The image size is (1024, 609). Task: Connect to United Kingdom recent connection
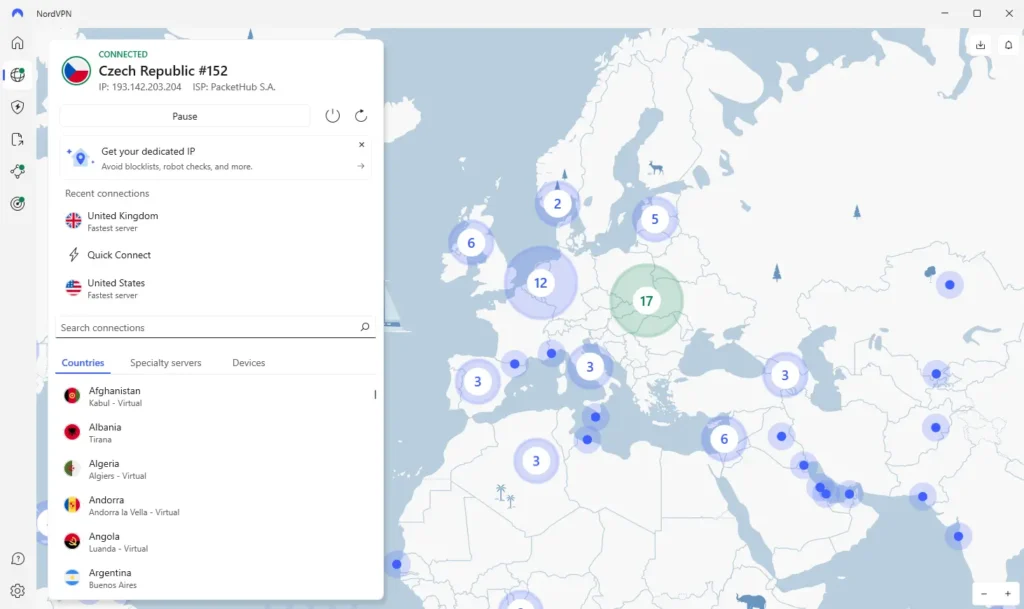[x=122, y=221]
